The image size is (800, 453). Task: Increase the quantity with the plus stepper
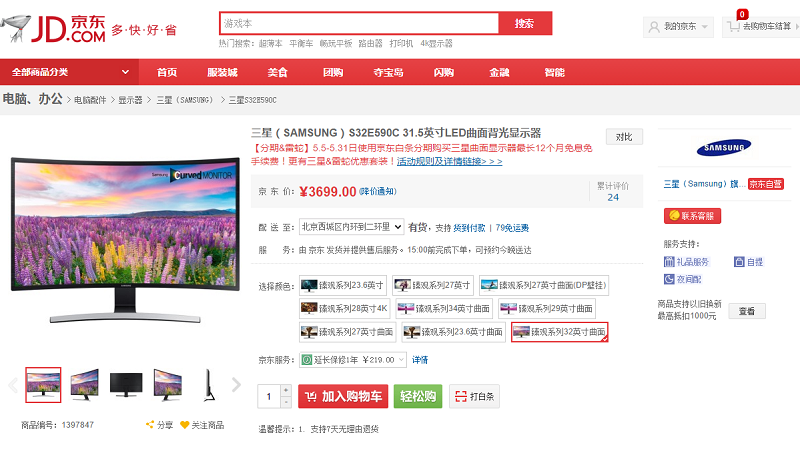coord(286,390)
